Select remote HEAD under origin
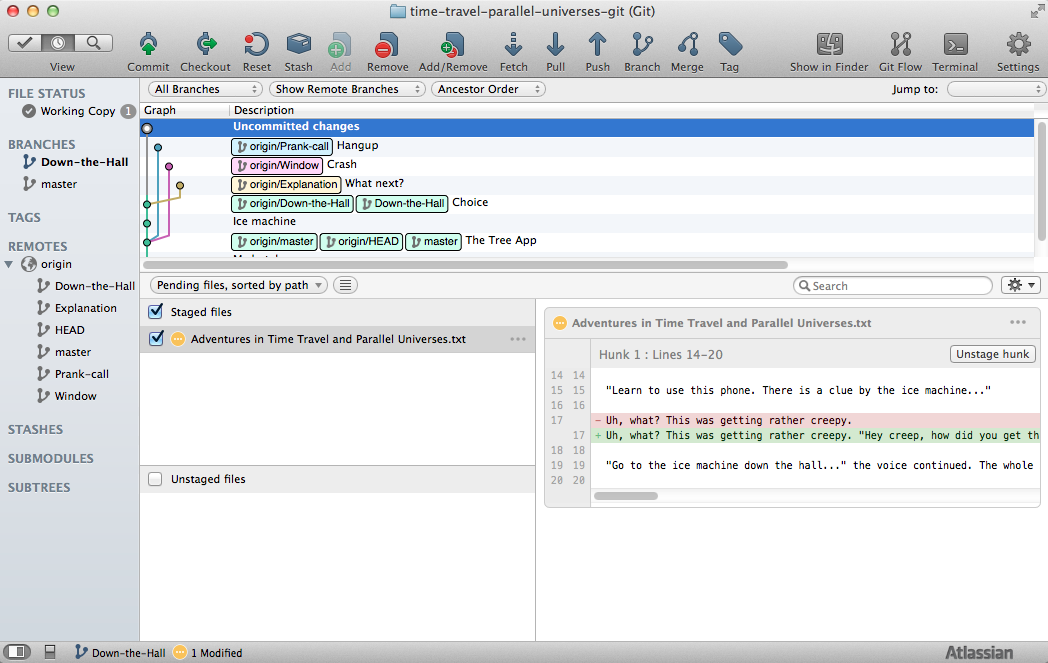This screenshot has height=663, width=1048. 70,329
